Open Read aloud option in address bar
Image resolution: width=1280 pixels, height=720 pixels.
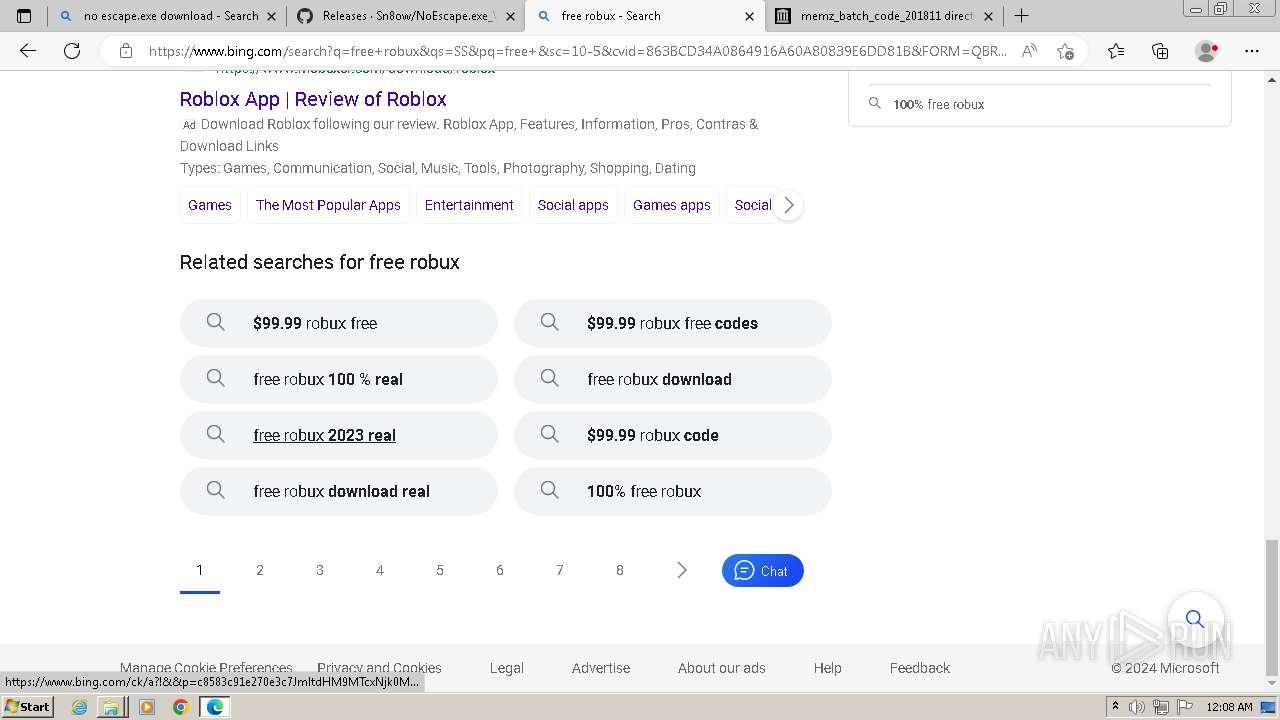coord(1029,51)
